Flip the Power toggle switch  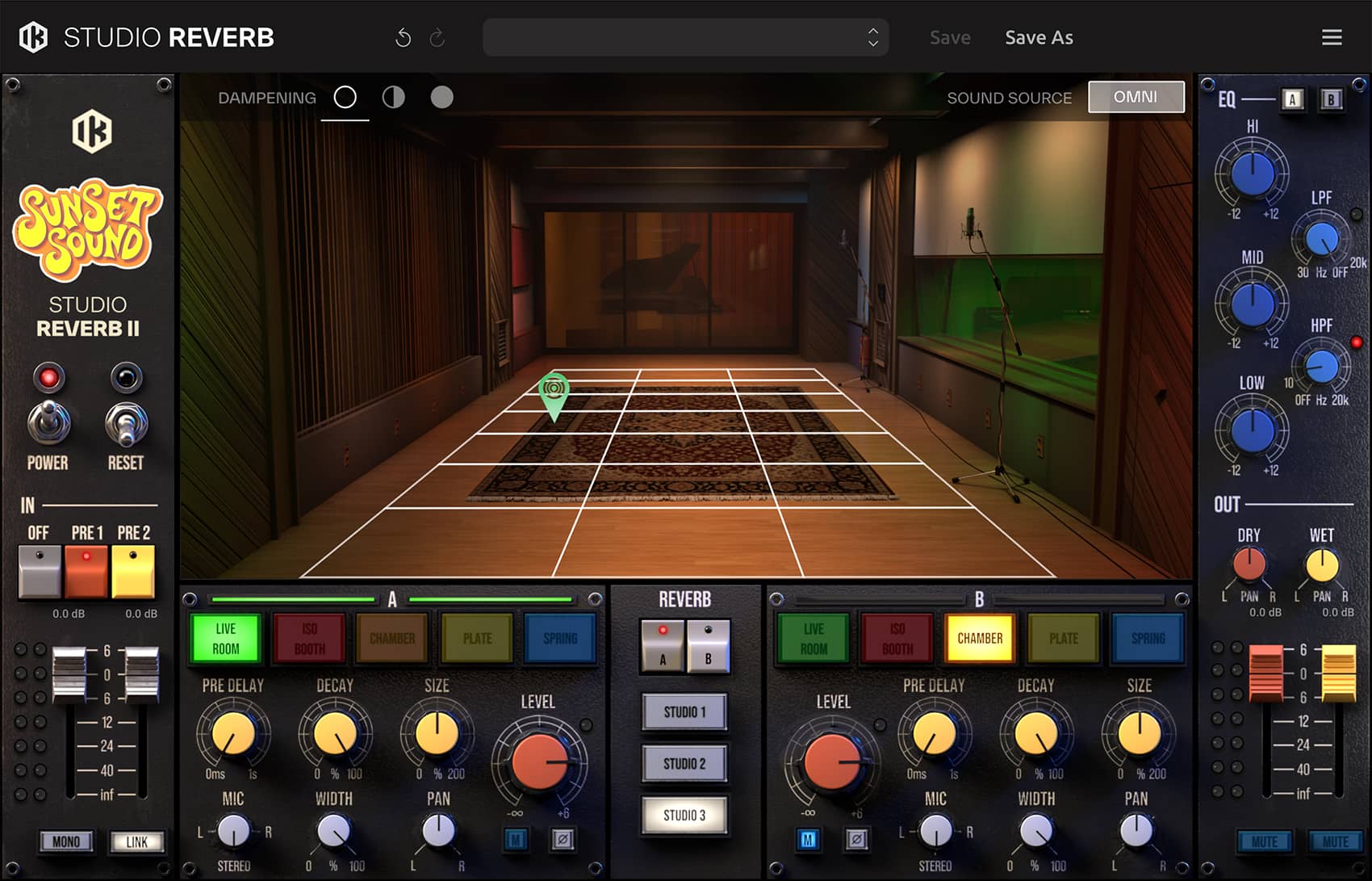tap(48, 422)
